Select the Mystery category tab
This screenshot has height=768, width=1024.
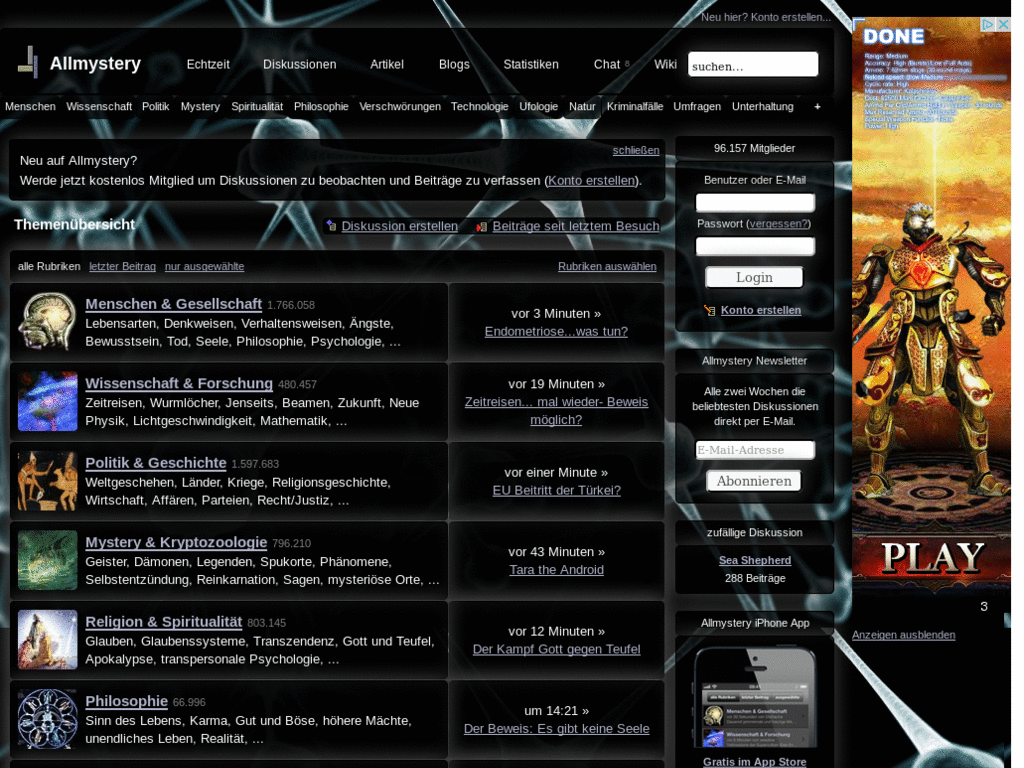click(x=200, y=106)
